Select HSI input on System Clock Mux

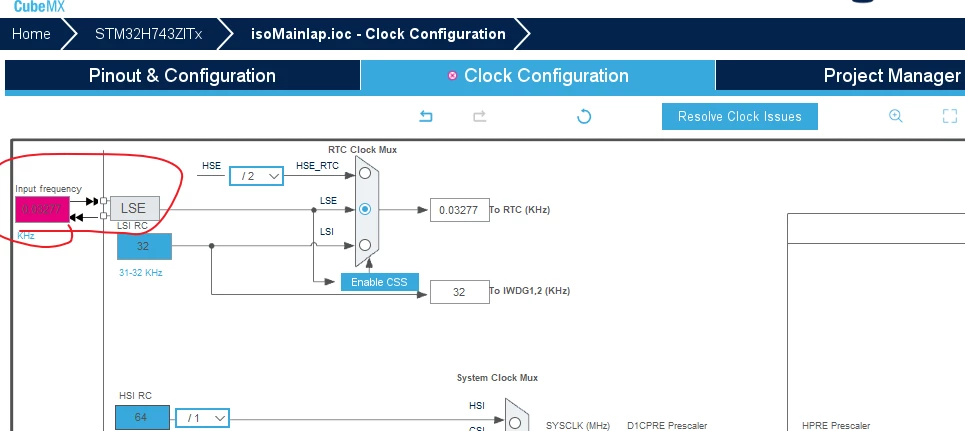515,422
